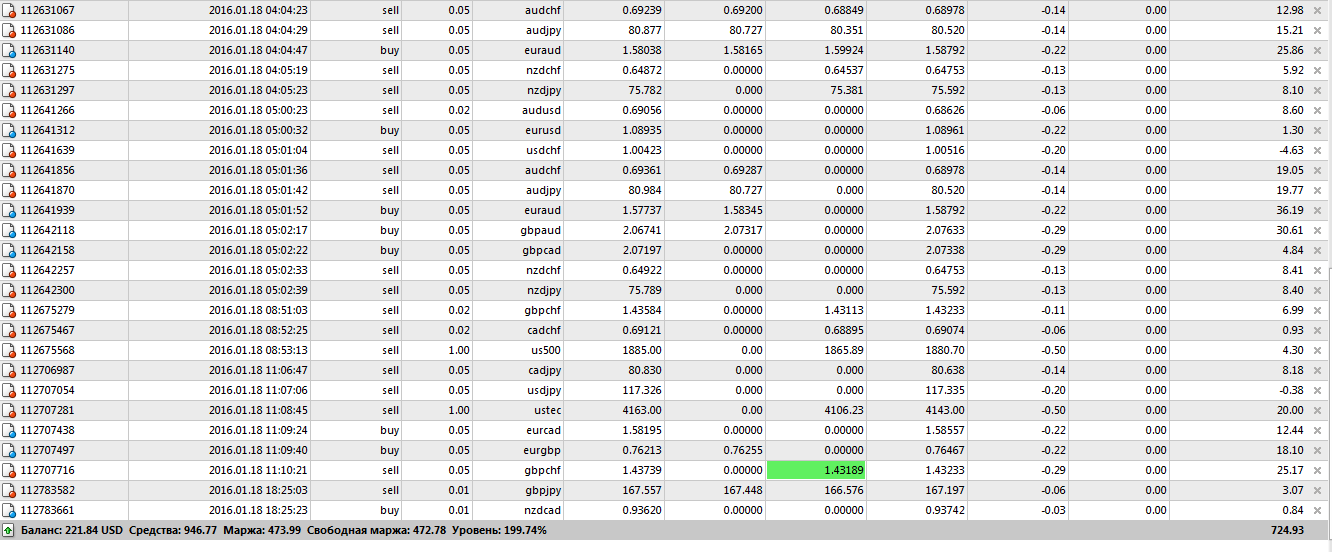The width and height of the screenshot is (1332, 552).
Task: Select order ticket 112641639
Action: coord(47,150)
